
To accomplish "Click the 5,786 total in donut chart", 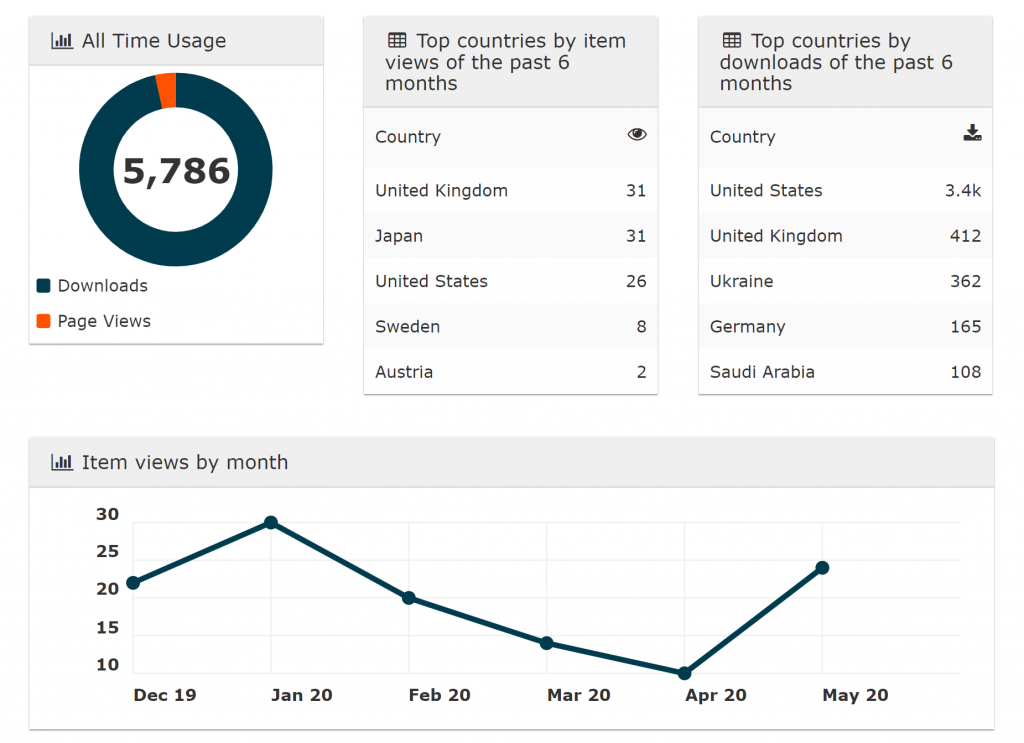I will coord(176,171).
